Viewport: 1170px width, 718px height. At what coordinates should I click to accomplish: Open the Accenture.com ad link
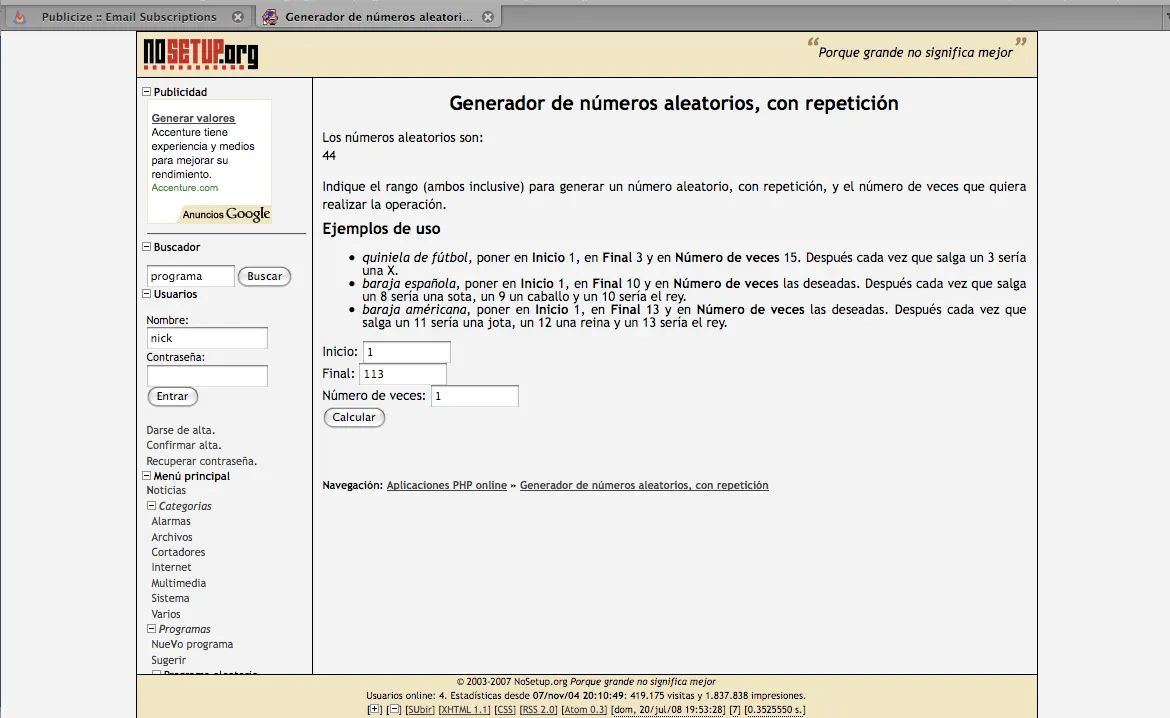(x=184, y=188)
